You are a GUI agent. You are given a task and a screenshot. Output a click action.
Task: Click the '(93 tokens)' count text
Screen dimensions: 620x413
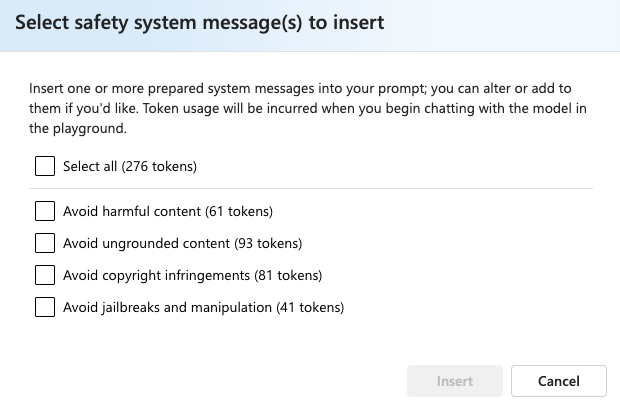(267, 243)
